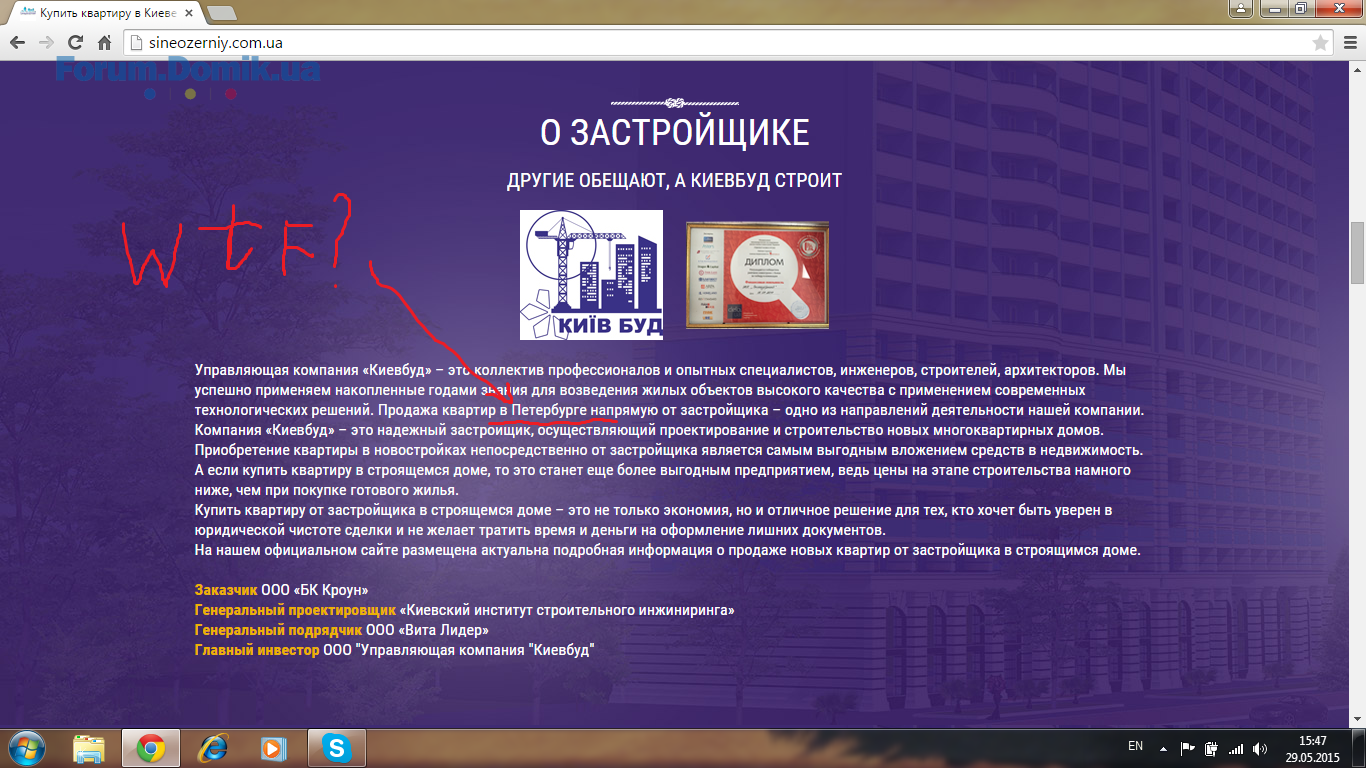The image size is (1366, 768).
Task: Click the Генеральный подрядчик label
Action: (x=278, y=630)
